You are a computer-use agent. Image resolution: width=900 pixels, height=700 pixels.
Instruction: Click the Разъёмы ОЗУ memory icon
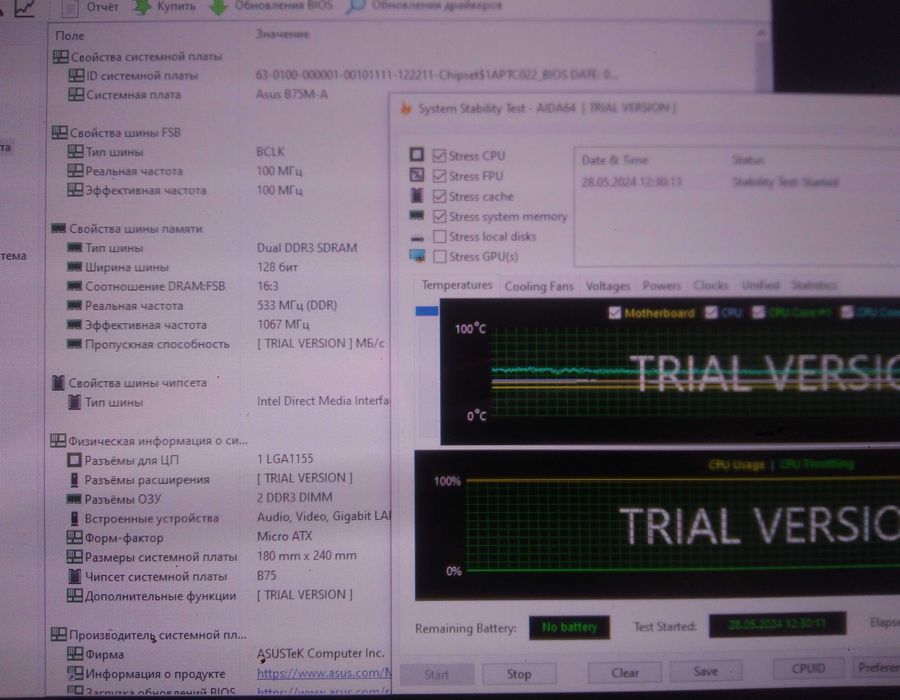(74, 499)
